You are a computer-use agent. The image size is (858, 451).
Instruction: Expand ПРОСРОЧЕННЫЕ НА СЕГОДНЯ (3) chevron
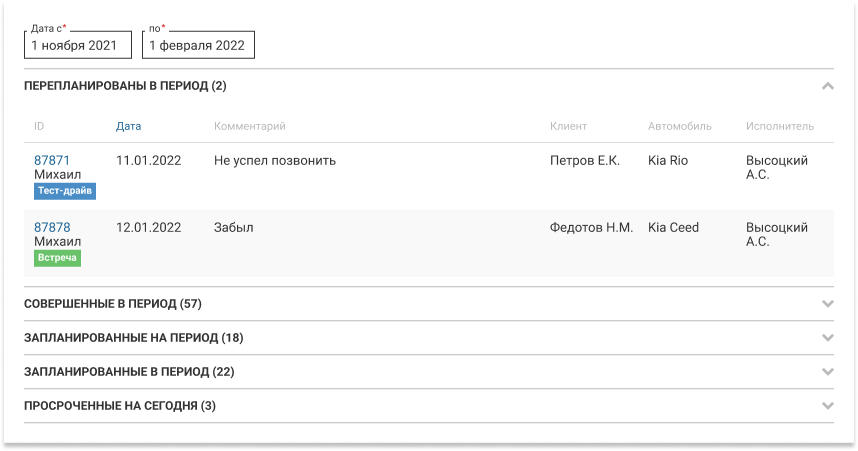(827, 406)
